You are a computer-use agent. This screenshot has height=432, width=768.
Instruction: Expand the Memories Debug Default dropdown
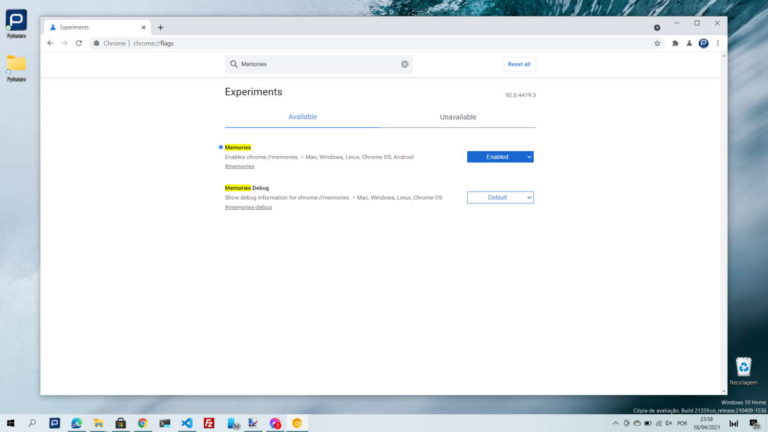500,197
